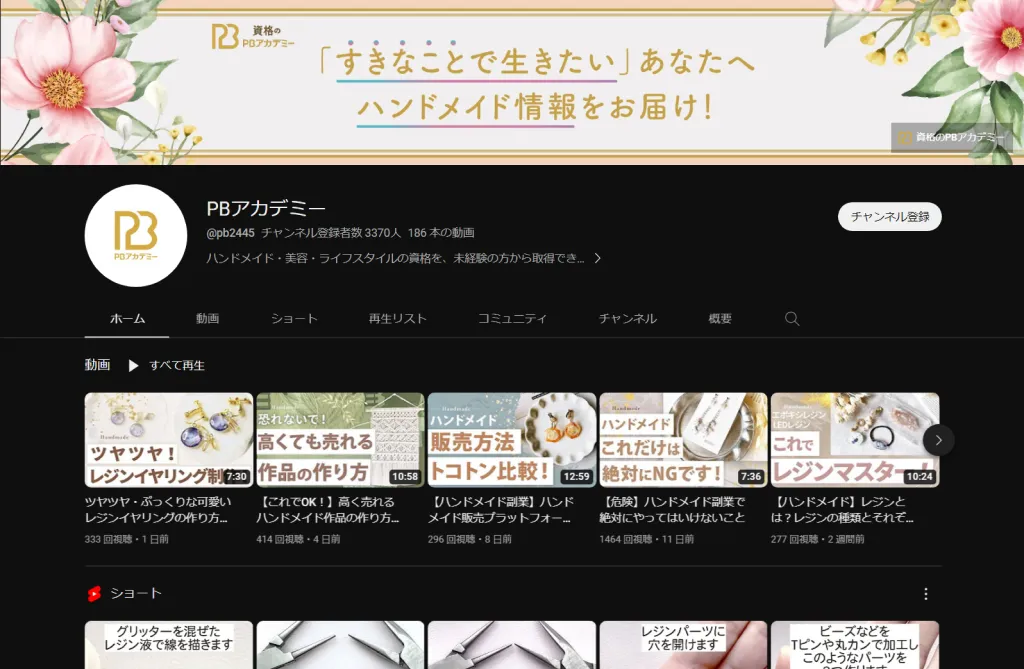Click the グリッターを混ぜた shorts thumbnail
The width and height of the screenshot is (1024, 669).
tap(168, 645)
